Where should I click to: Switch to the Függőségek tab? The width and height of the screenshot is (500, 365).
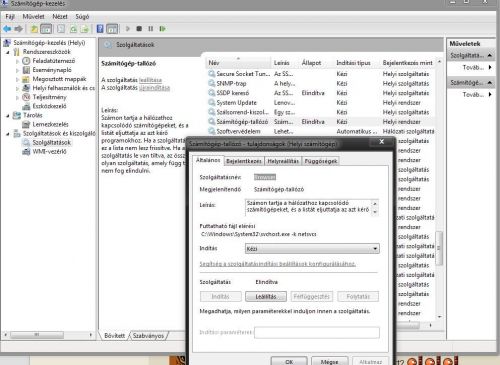tap(321, 161)
